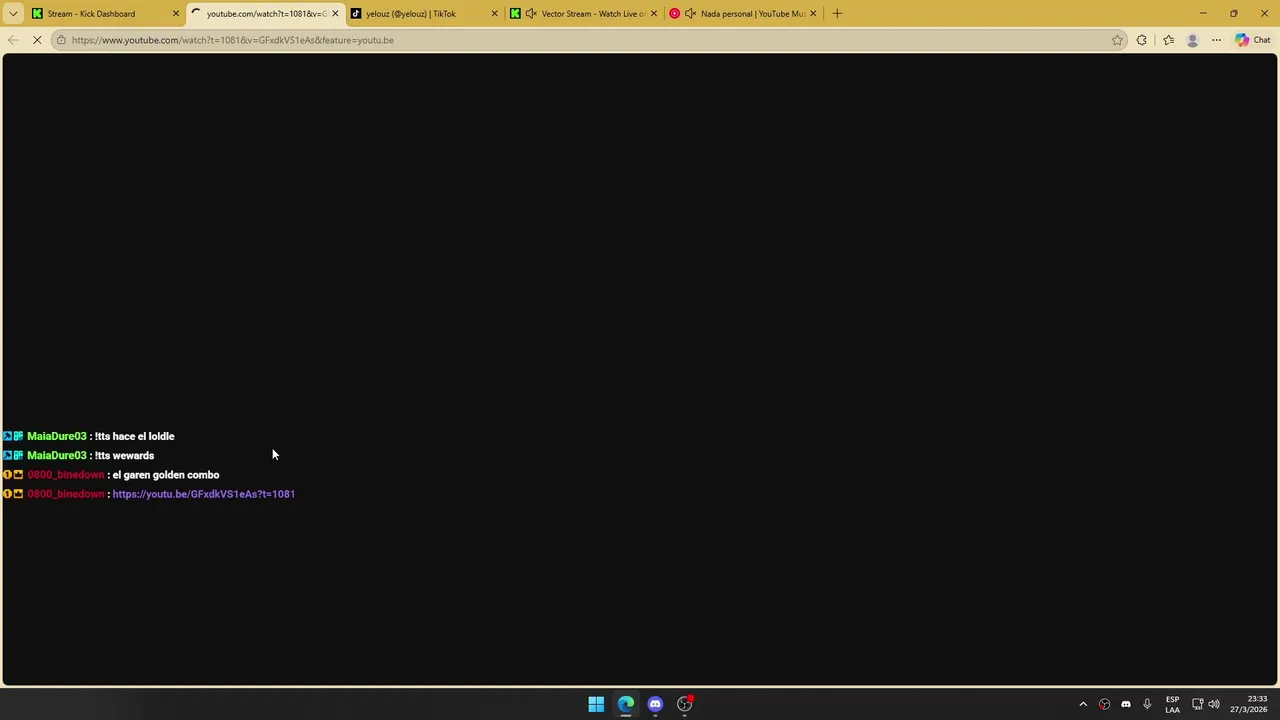Screen dimensions: 1280x720
Task: View site information lock icon
Action: pyautogui.click(x=61, y=40)
